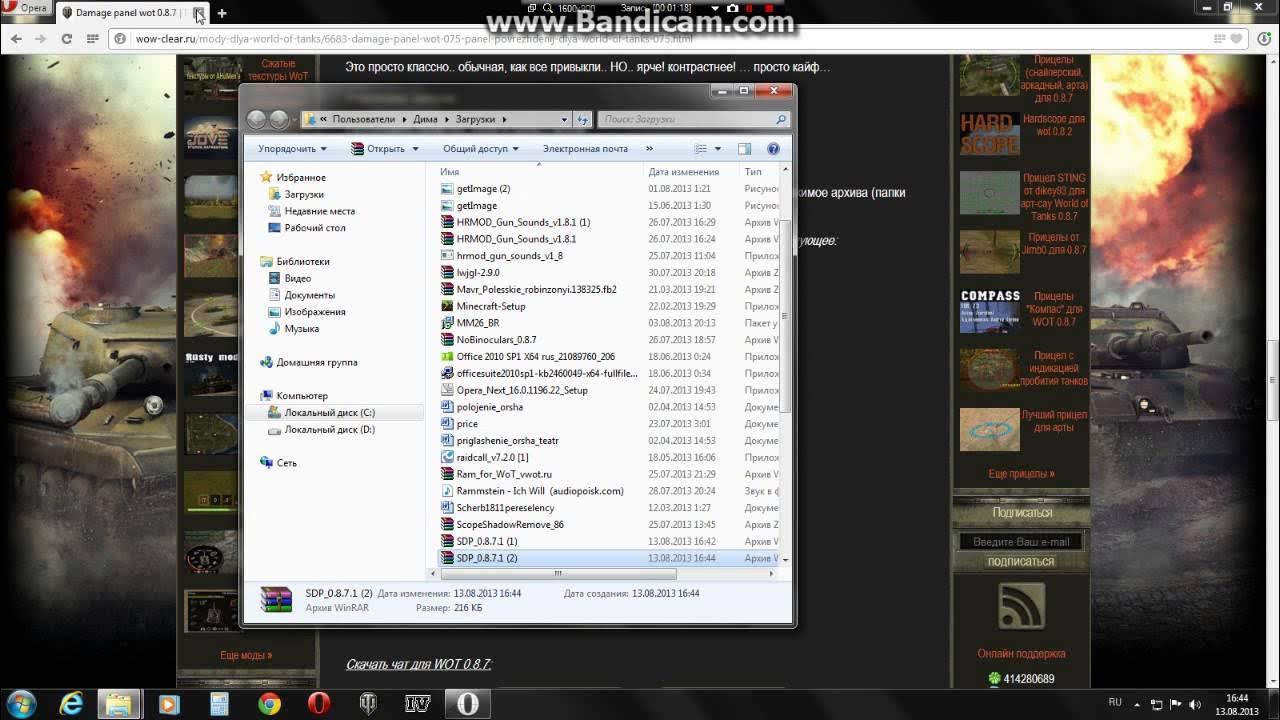Expand the Общий доступ dropdown
The width and height of the screenshot is (1280, 720).
pyautogui.click(x=480, y=149)
